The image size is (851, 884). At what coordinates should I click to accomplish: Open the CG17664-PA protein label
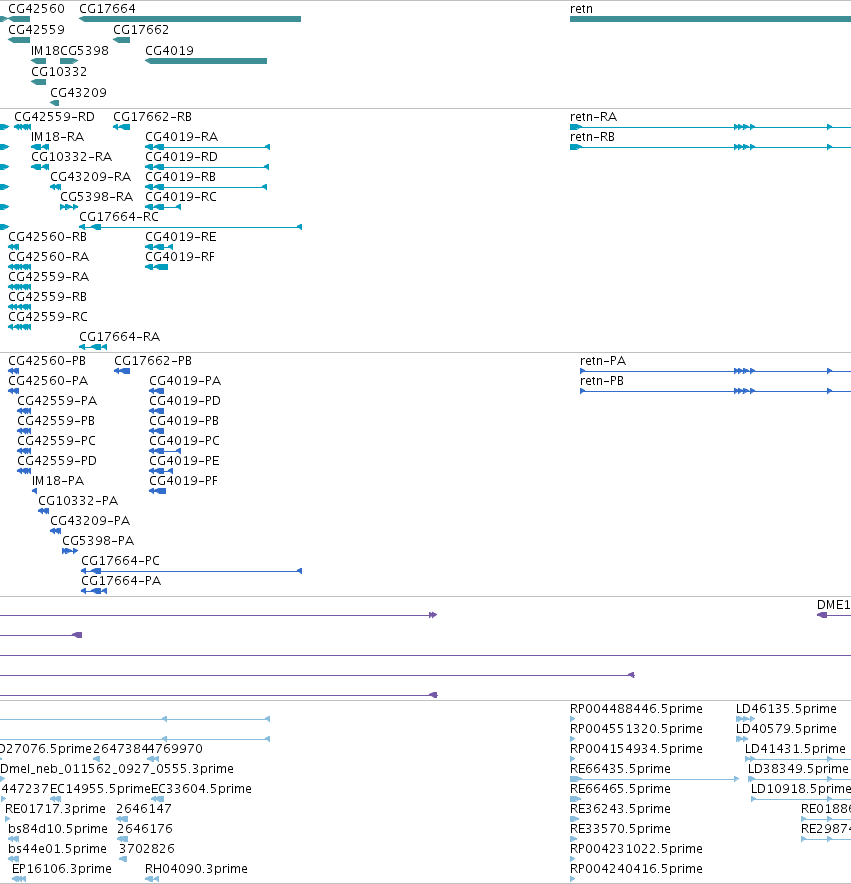121,581
